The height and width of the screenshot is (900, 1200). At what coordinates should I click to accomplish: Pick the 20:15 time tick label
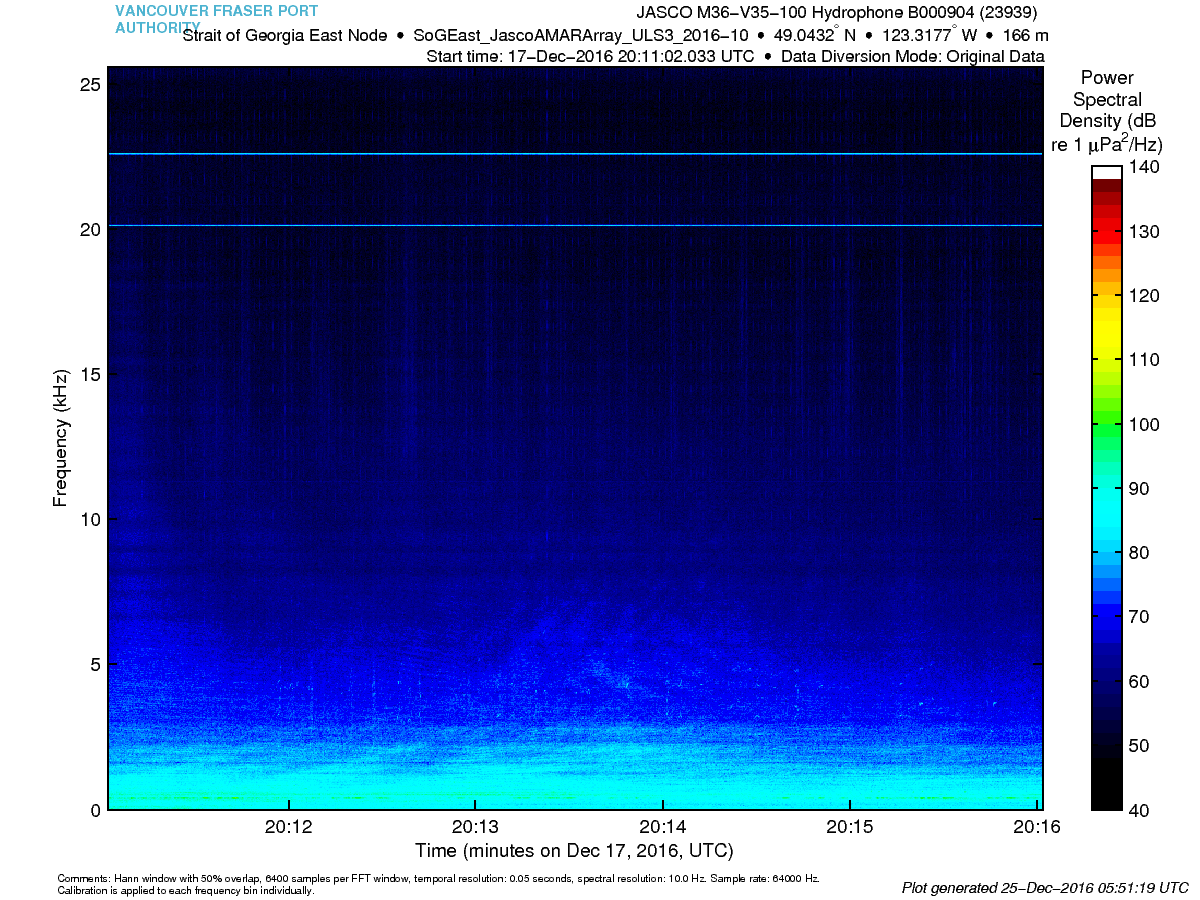tap(849, 827)
